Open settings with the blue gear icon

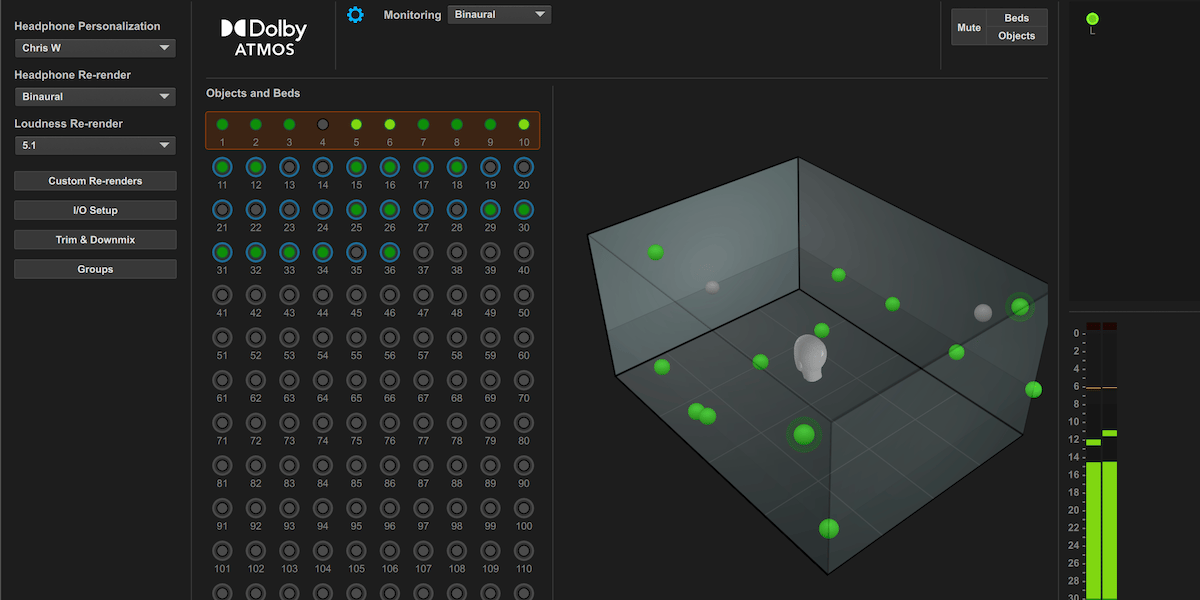pyautogui.click(x=355, y=15)
